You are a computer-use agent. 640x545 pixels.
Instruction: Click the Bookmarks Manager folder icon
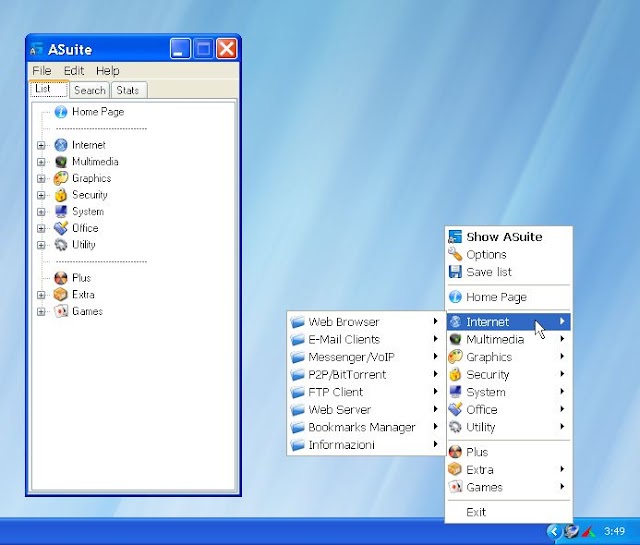[x=298, y=427]
